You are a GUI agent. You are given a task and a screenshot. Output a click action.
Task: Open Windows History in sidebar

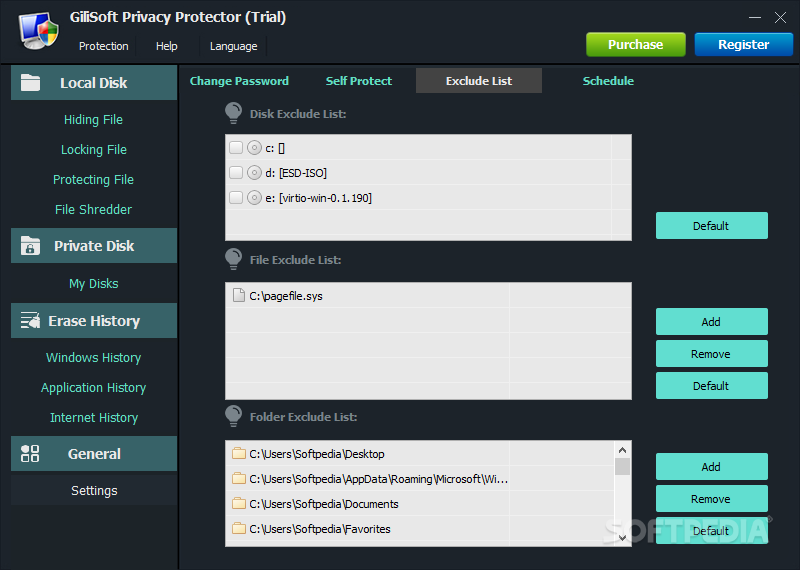pyautogui.click(x=94, y=357)
